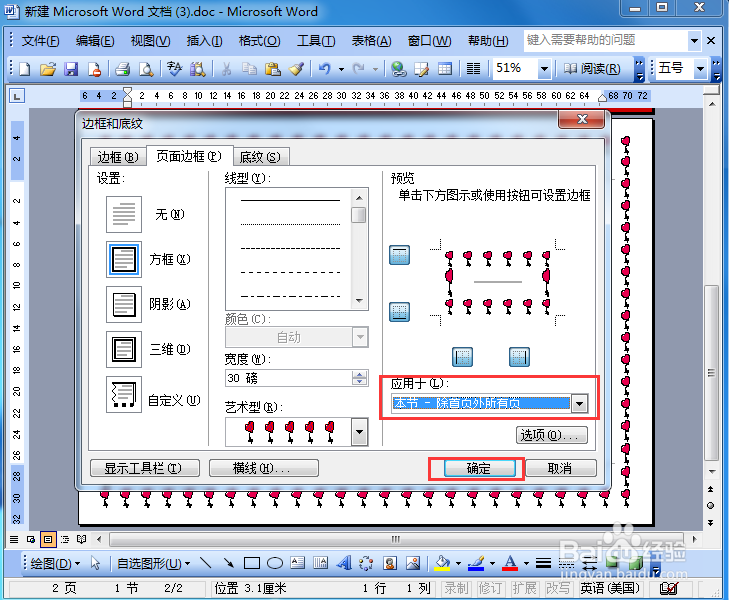The height and width of the screenshot is (600, 729).
Task: Click the OK (确定) button
Action: pos(479,468)
